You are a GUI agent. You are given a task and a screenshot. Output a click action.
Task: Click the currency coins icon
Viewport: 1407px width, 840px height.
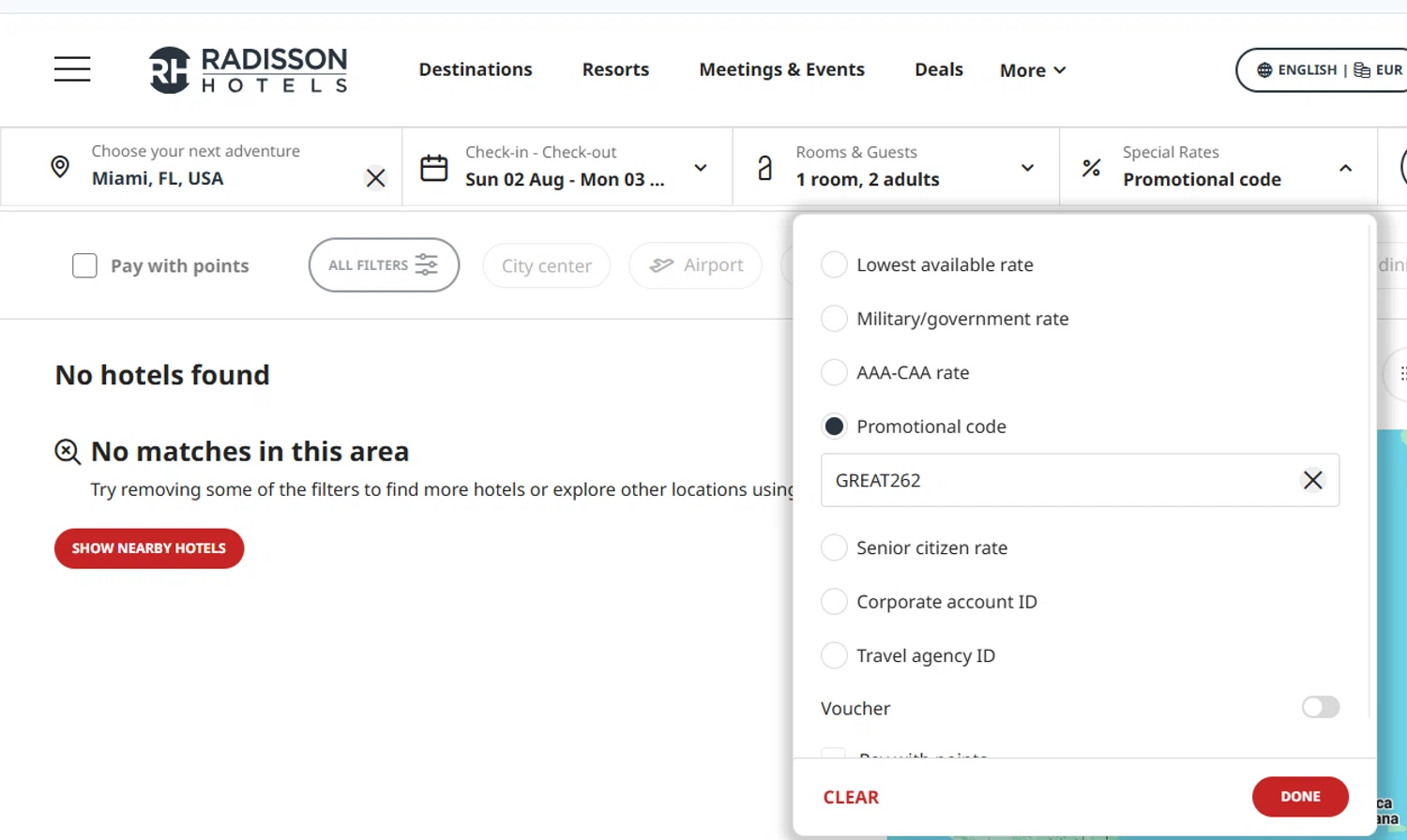point(1362,70)
